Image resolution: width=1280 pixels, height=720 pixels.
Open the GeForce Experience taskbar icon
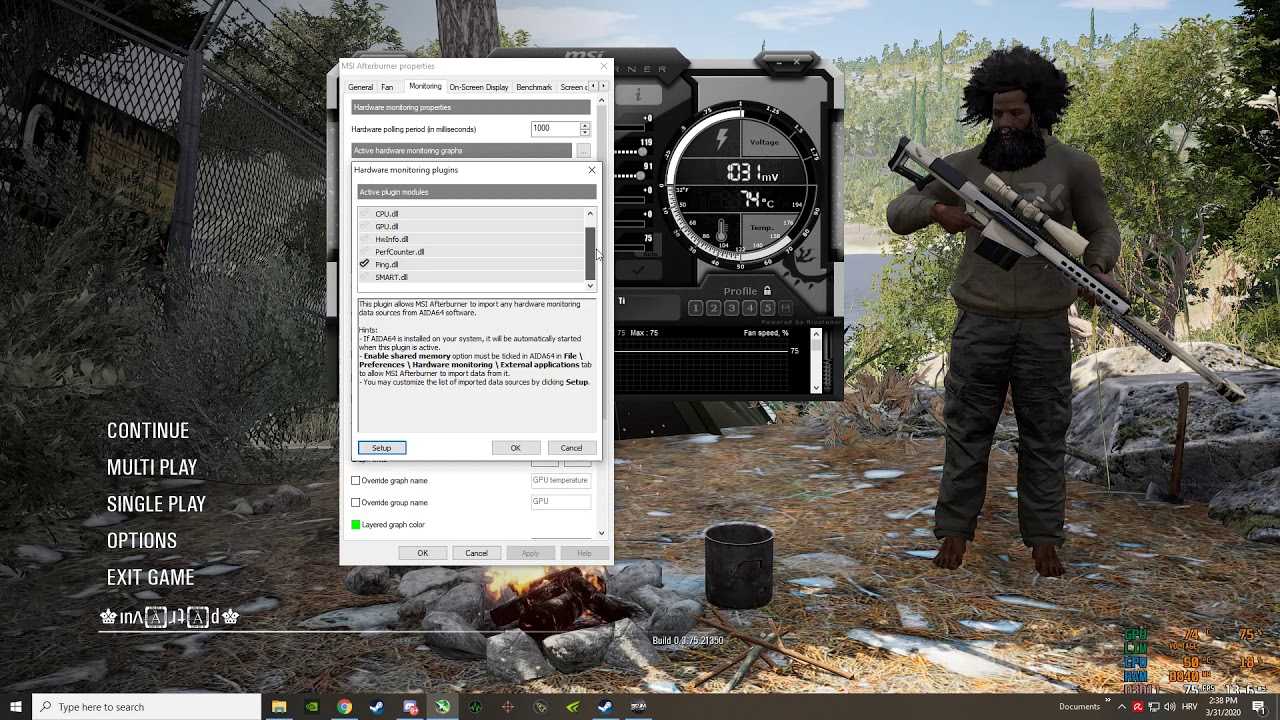pos(573,707)
